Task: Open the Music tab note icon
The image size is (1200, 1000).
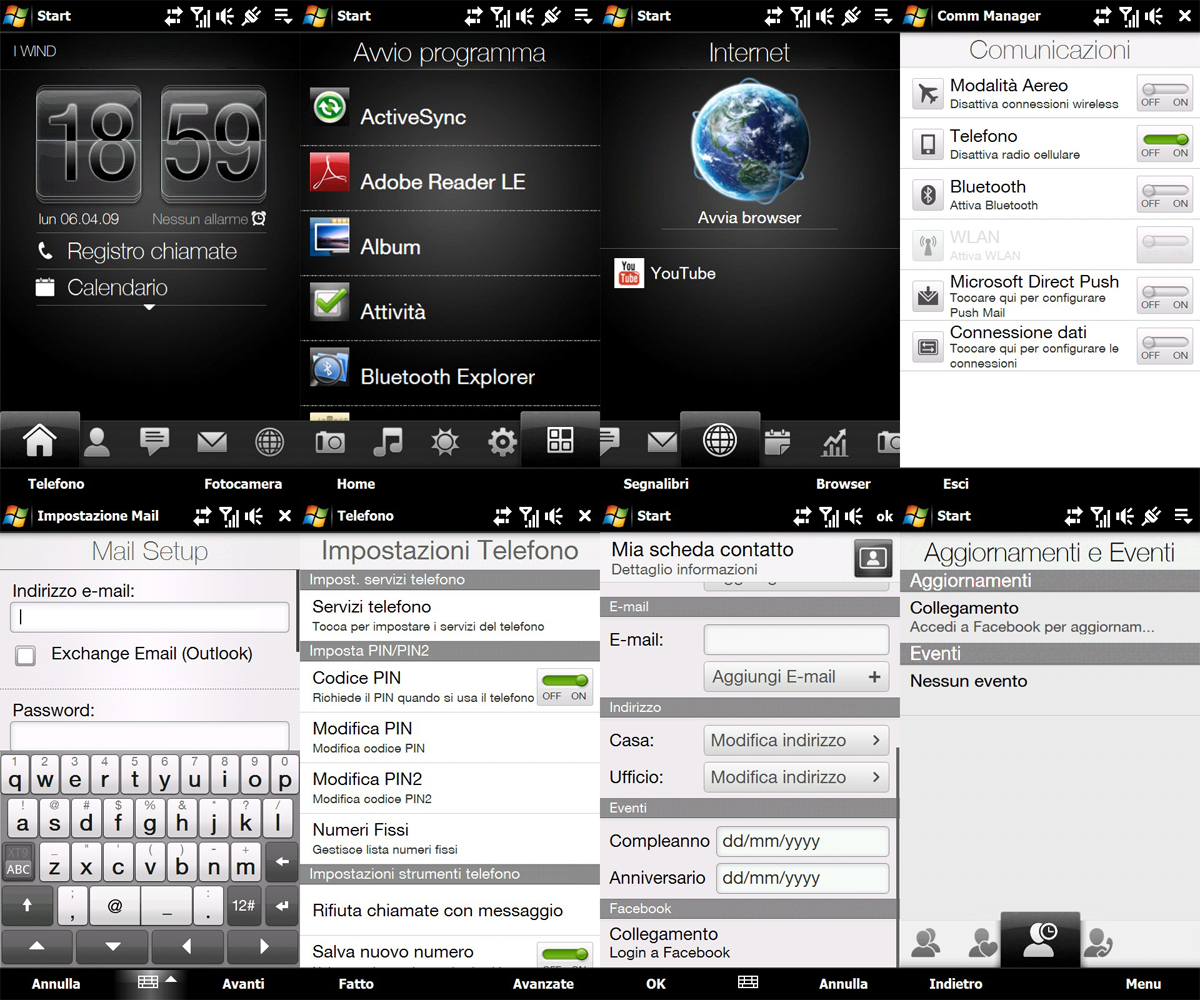Action: [387, 441]
